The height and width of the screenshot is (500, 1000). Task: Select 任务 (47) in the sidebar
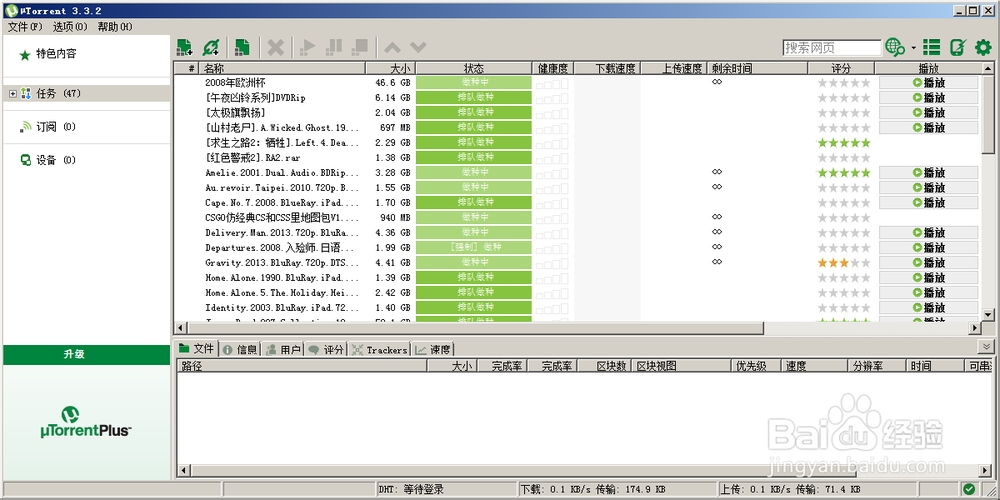(86, 94)
